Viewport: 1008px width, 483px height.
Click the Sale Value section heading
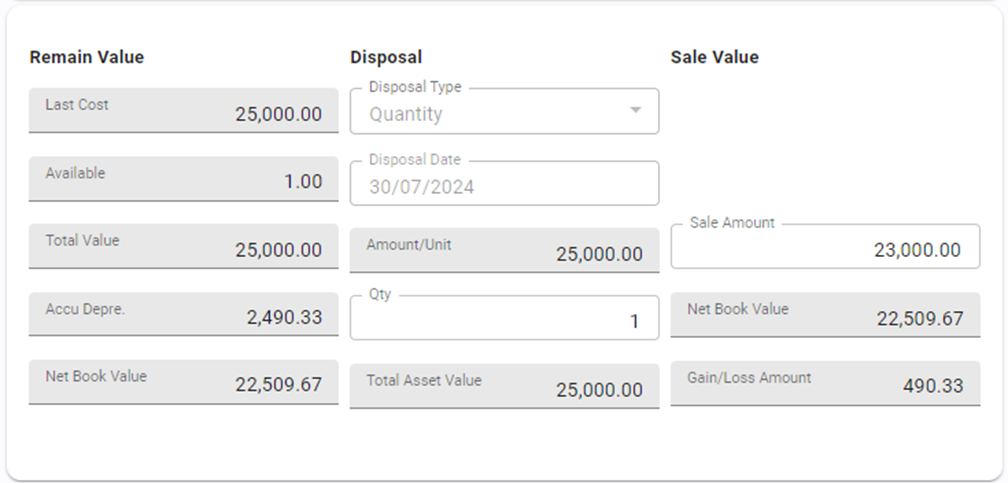[x=714, y=57]
